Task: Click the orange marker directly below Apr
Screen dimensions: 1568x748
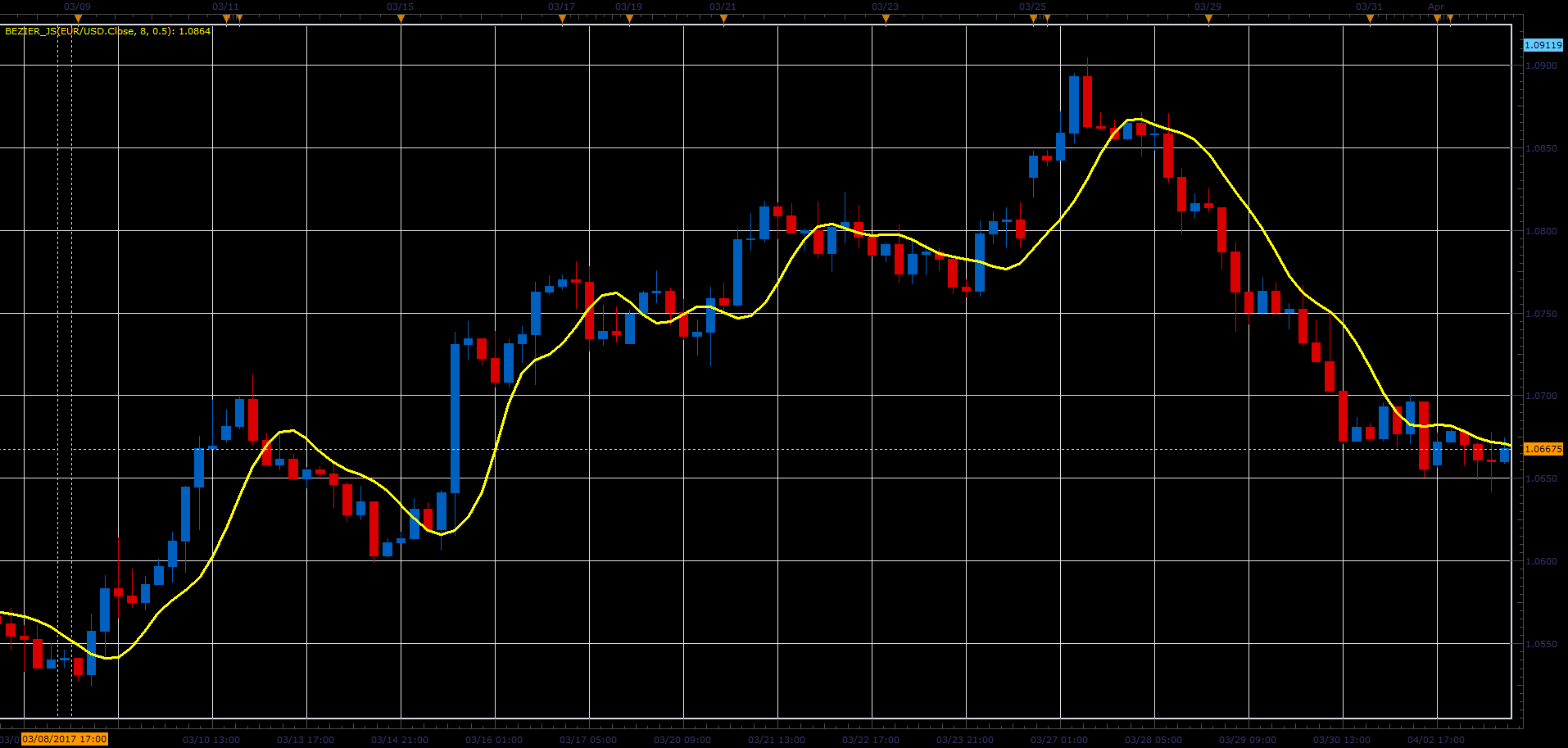Action: [1437, 18]
